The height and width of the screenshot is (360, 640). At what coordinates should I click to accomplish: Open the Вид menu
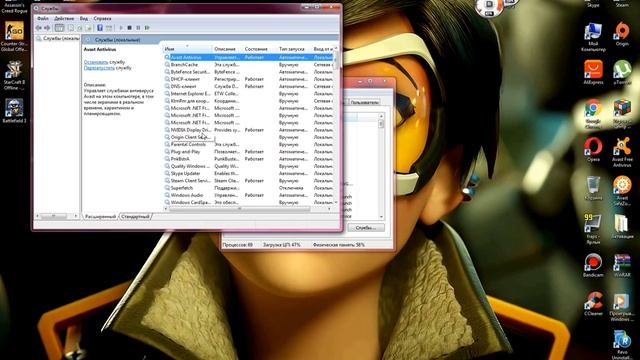[x=84, y=18]
